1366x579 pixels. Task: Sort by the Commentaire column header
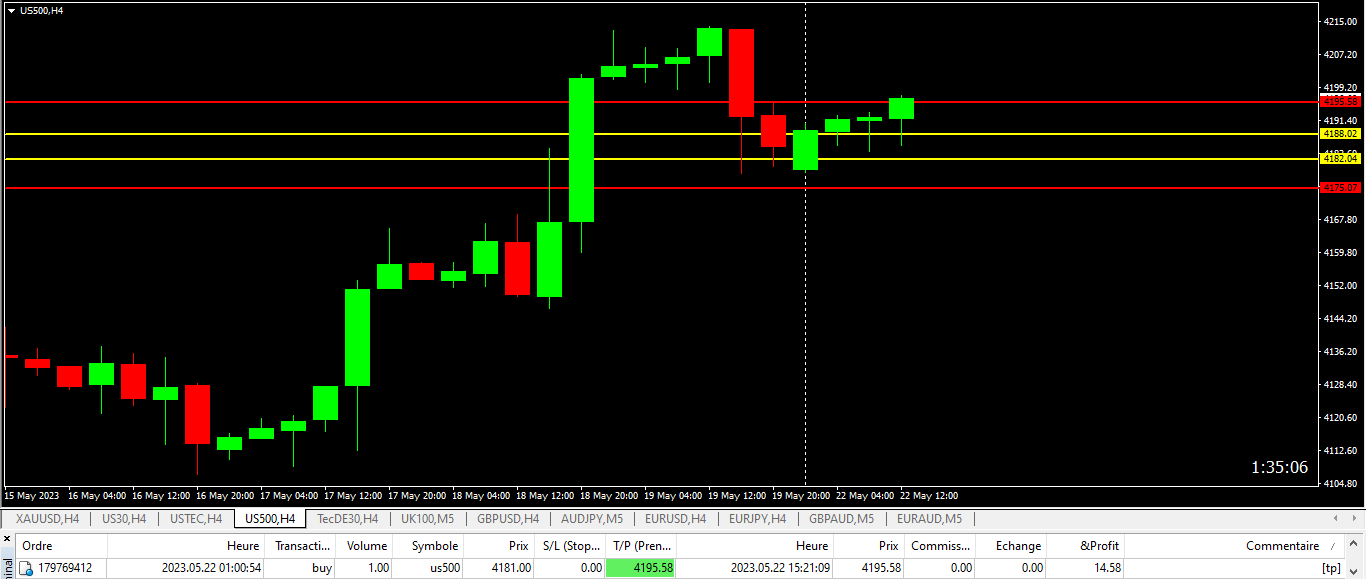coord(1235,546)
